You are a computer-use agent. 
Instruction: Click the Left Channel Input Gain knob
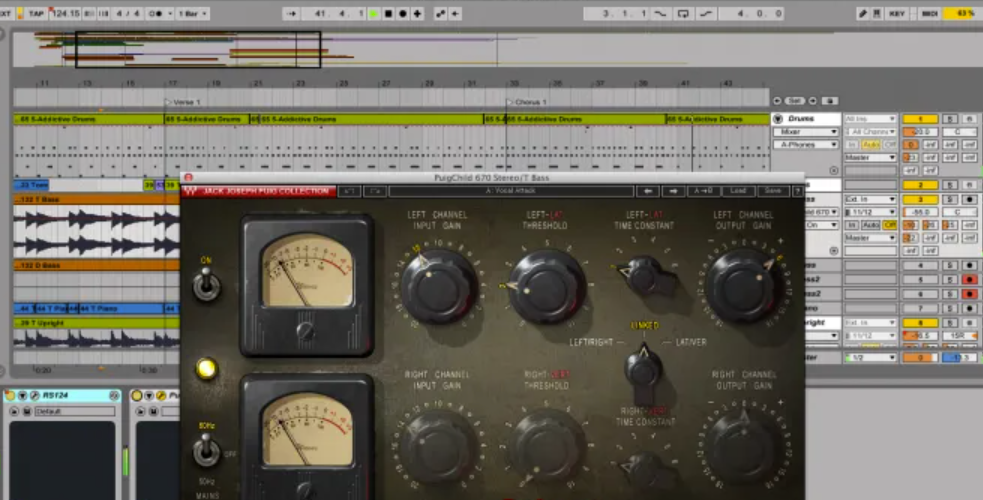(439, 286)
